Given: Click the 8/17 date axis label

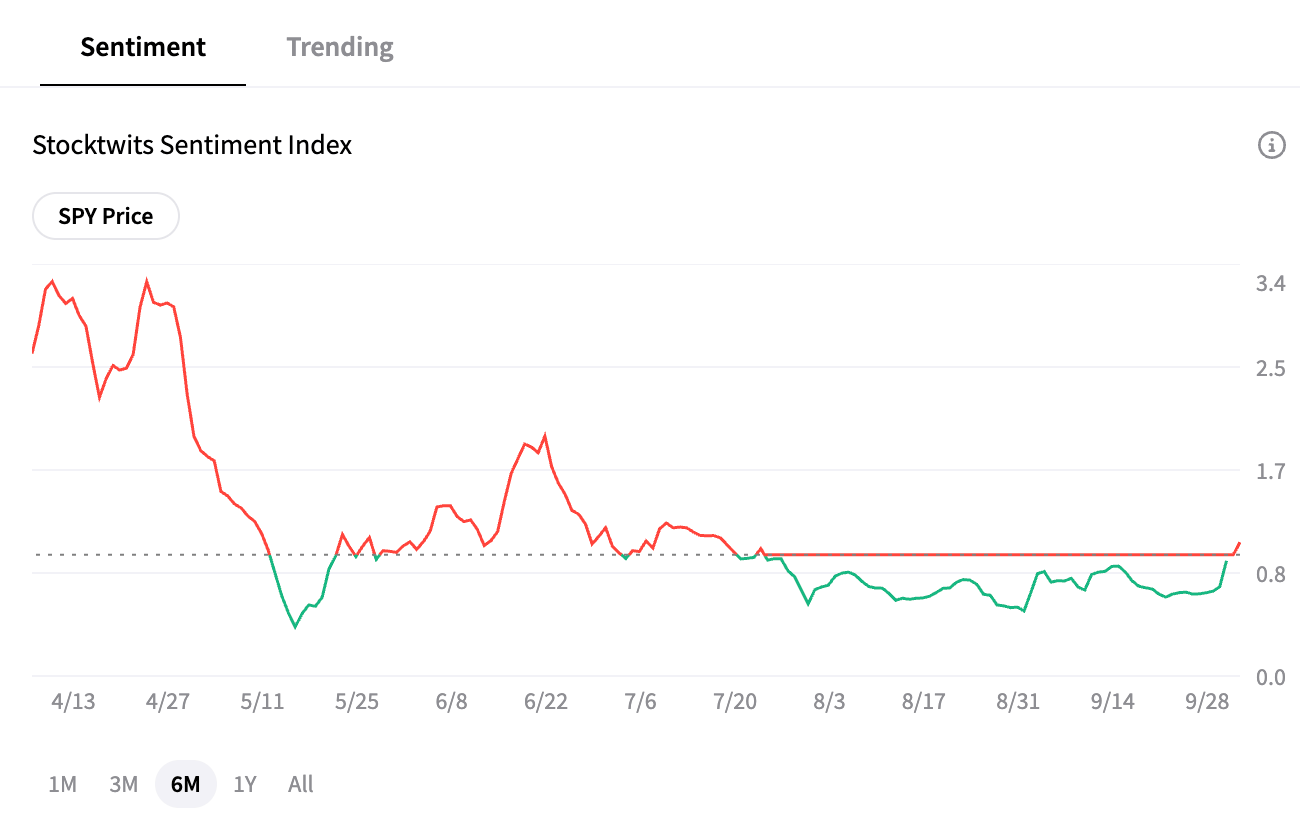Looking at the screenshot, I should point(924,701).
